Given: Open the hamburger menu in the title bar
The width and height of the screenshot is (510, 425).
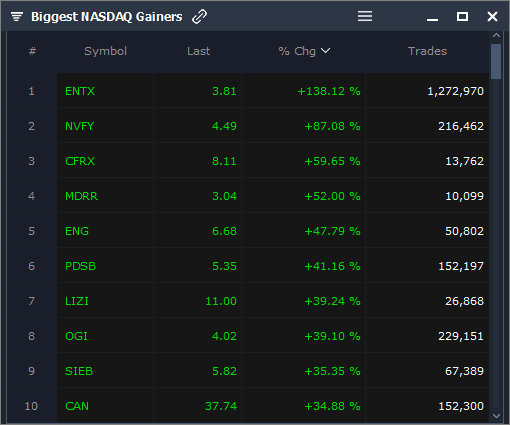Looking at the screenshot, I should (365, 16).
